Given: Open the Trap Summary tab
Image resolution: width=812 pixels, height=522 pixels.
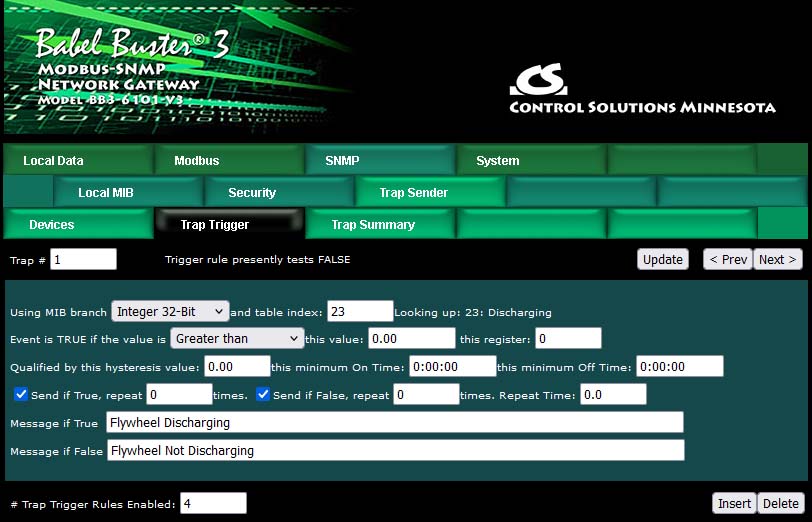Looking at the screenshot, I should click(x=373, y=225).
